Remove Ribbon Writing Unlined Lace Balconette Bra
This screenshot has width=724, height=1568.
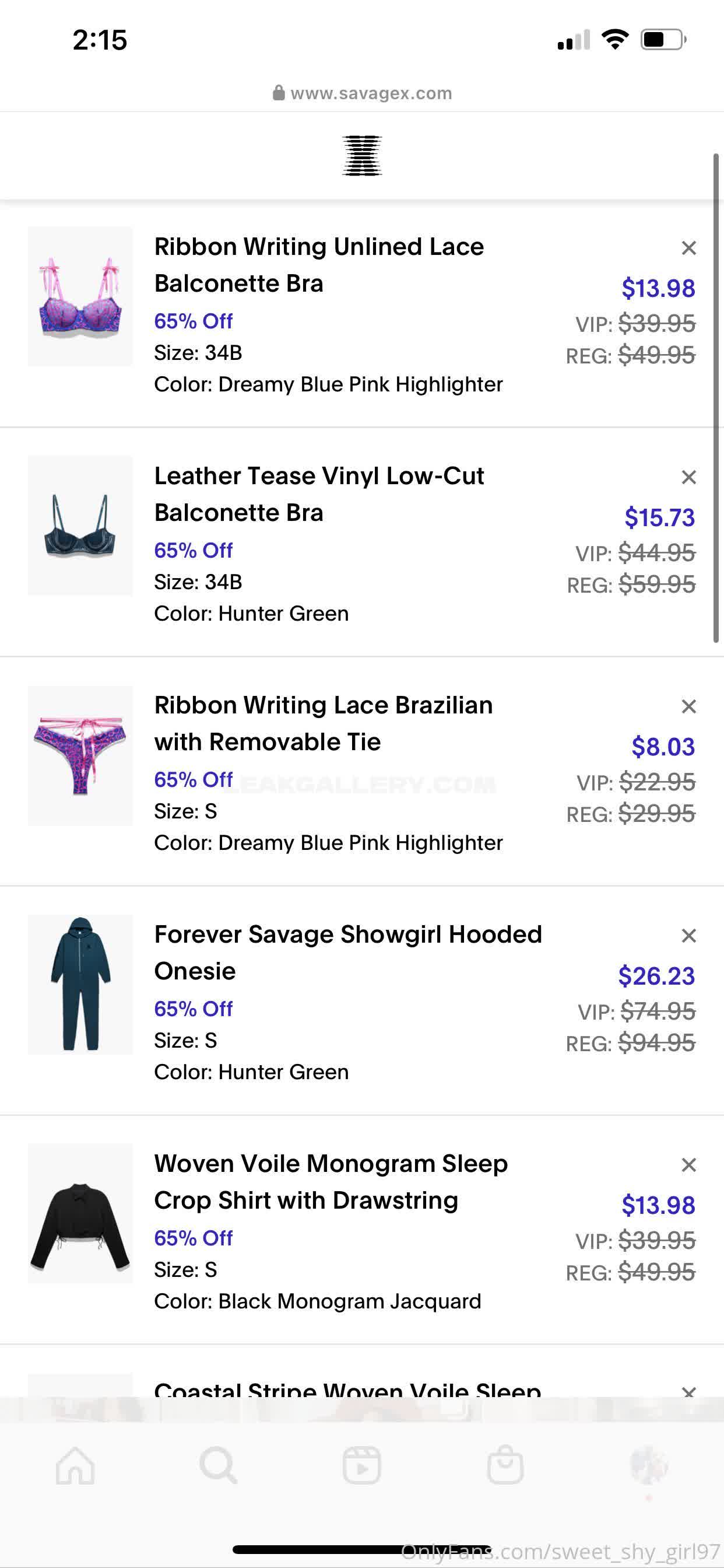tap(688, 248)
